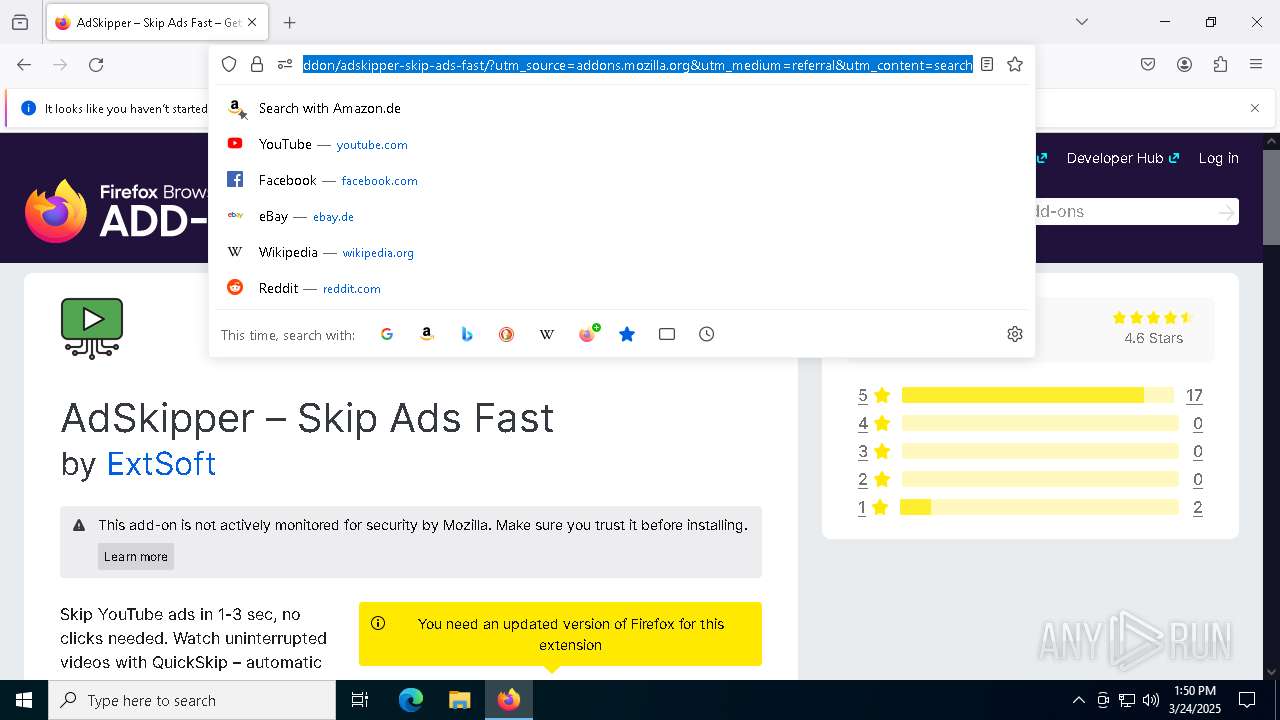Search this time with DuckDuckGo
This screenshot has height=720, width=1280.
point(507,334)
